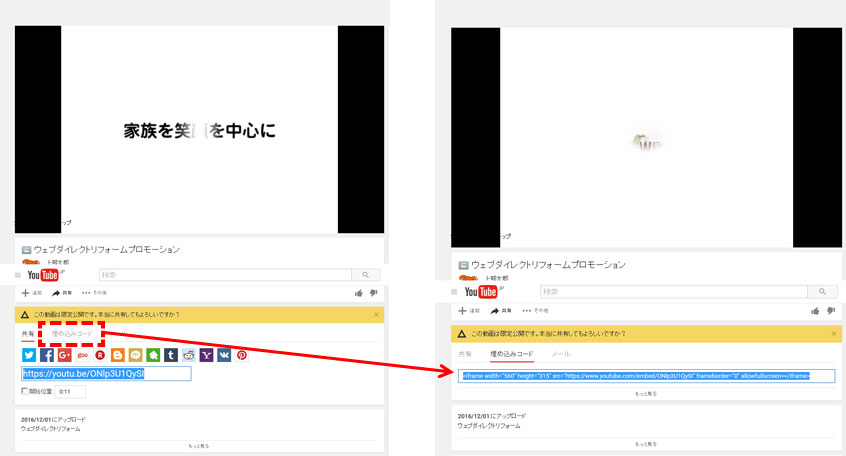Open hamburger guide menu in left panel
Viewport: 846px width, 456px height.
click(18, 275)
